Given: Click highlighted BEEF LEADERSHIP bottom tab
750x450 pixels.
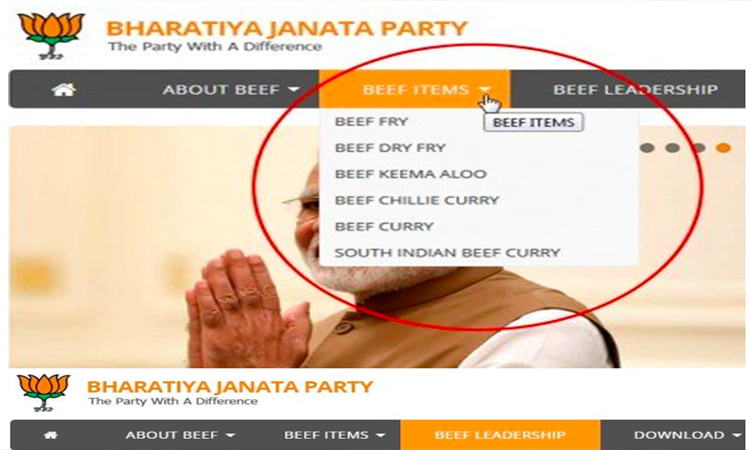Looking at the screenshot, I should click(500, 435).
